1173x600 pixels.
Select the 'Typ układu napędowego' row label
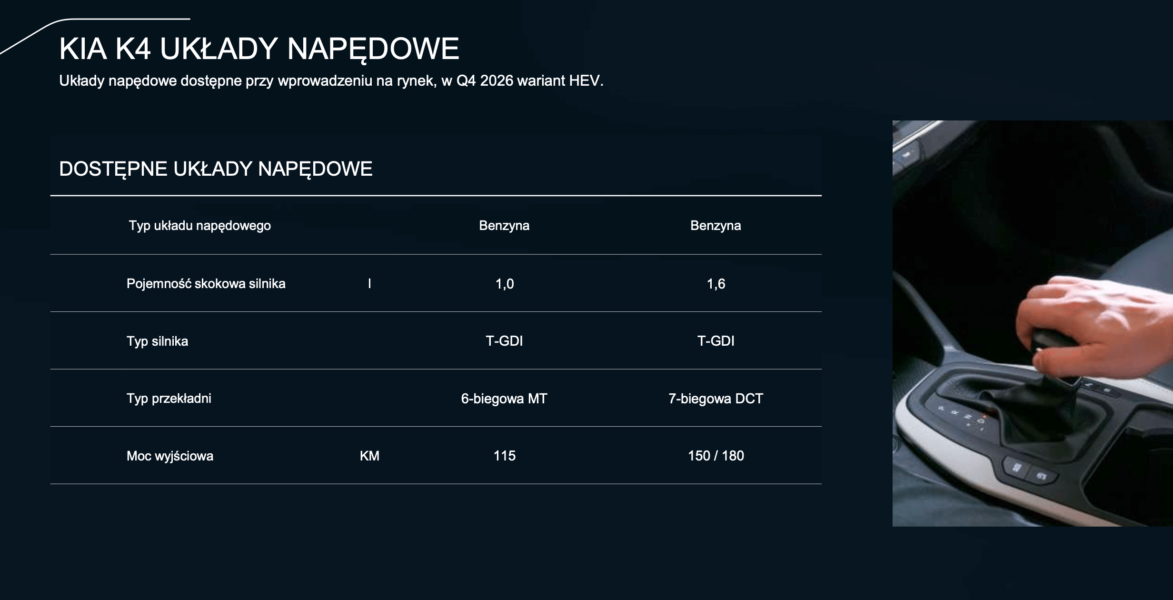coord(200,226)
